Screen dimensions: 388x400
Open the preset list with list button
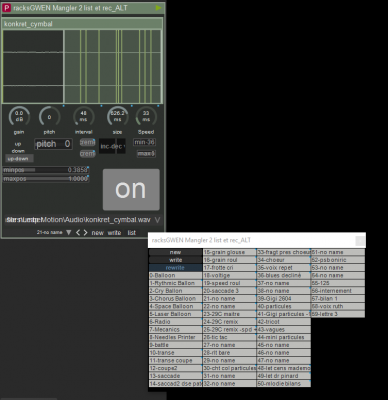click(132, 233)
